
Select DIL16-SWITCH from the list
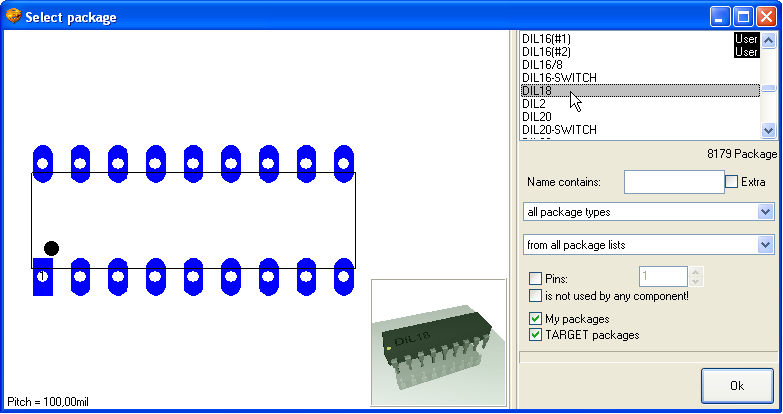point(559,78)
